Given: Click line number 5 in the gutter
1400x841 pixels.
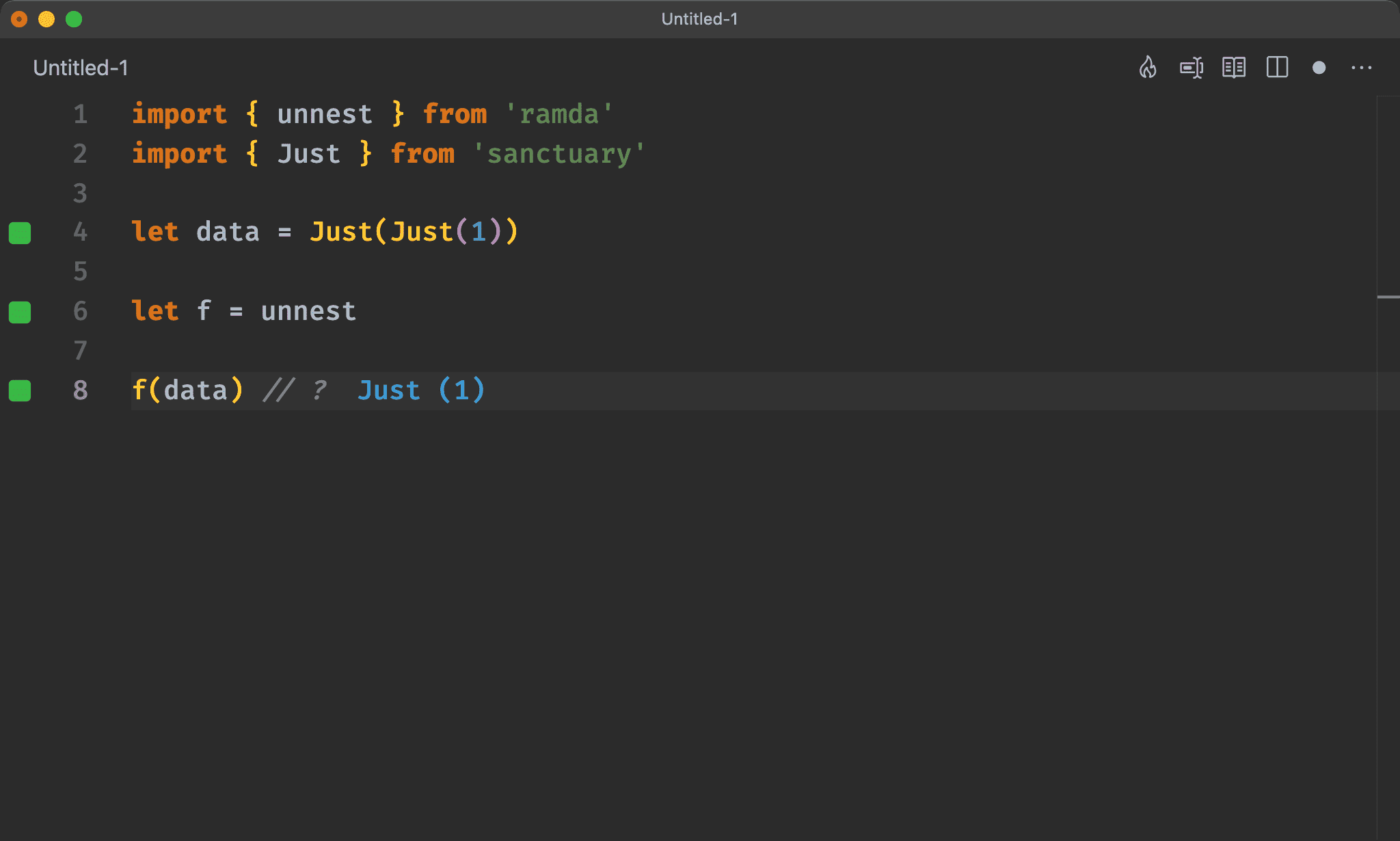Looking at the screenshot, I should [x=80, y=272].
